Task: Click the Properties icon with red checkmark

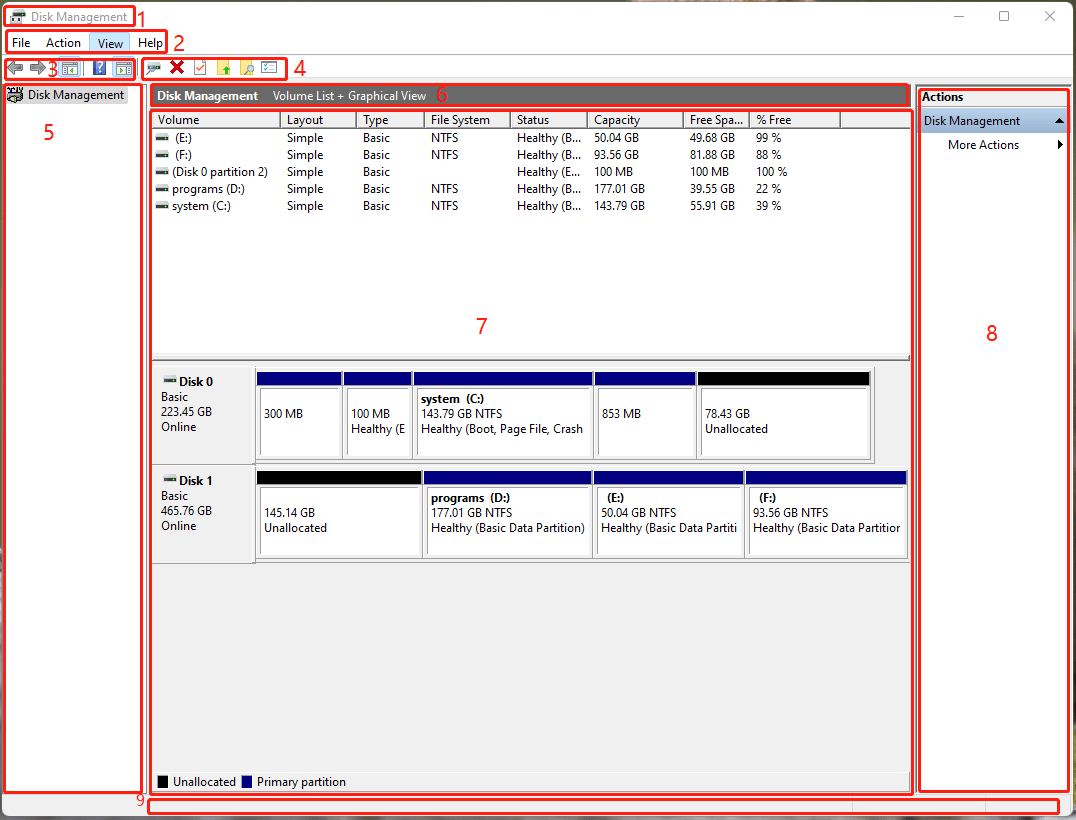Action: coord(200,68)
